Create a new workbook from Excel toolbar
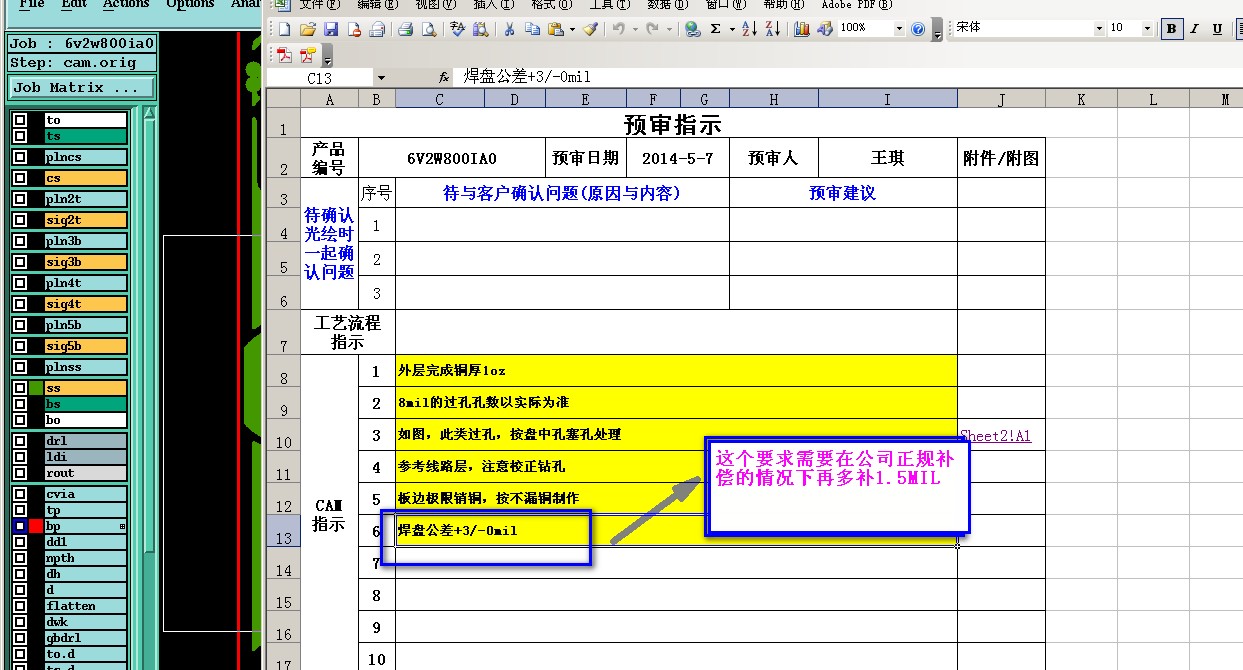1243x670 pixels. pos(285,29)
